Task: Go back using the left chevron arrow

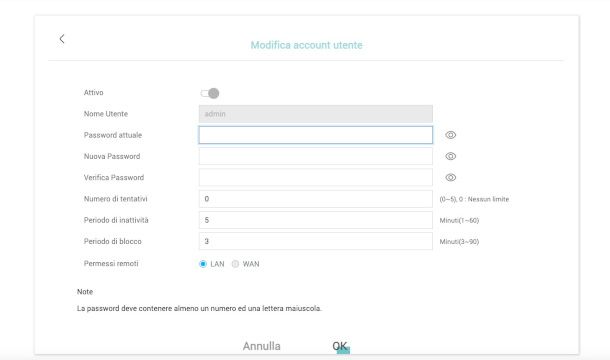Action: 62,39
